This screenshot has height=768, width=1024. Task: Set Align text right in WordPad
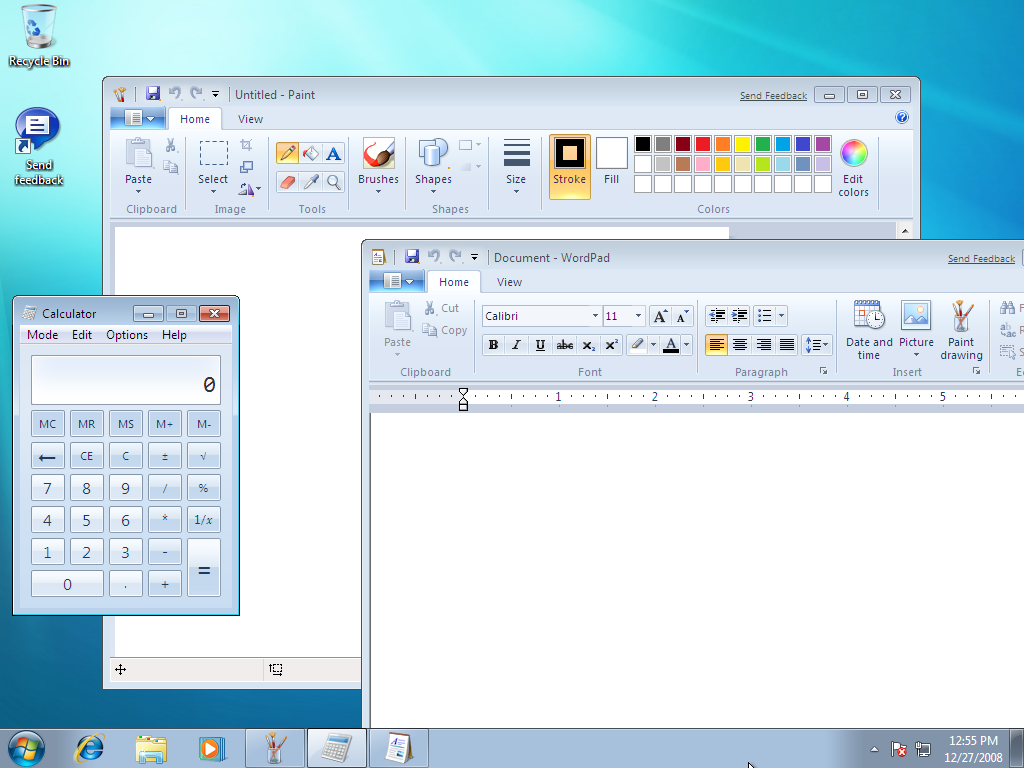pyautogui.click(x=763, y=345)
